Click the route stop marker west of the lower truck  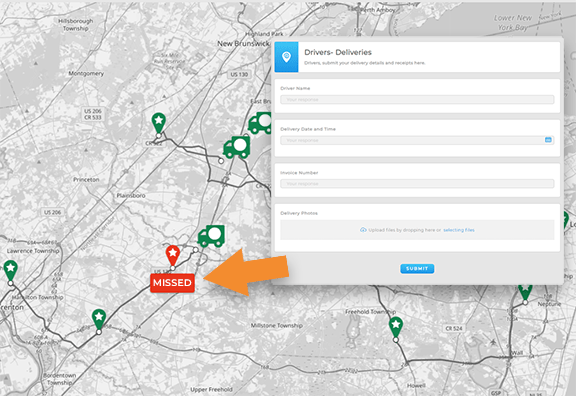(x=196, y=250)
